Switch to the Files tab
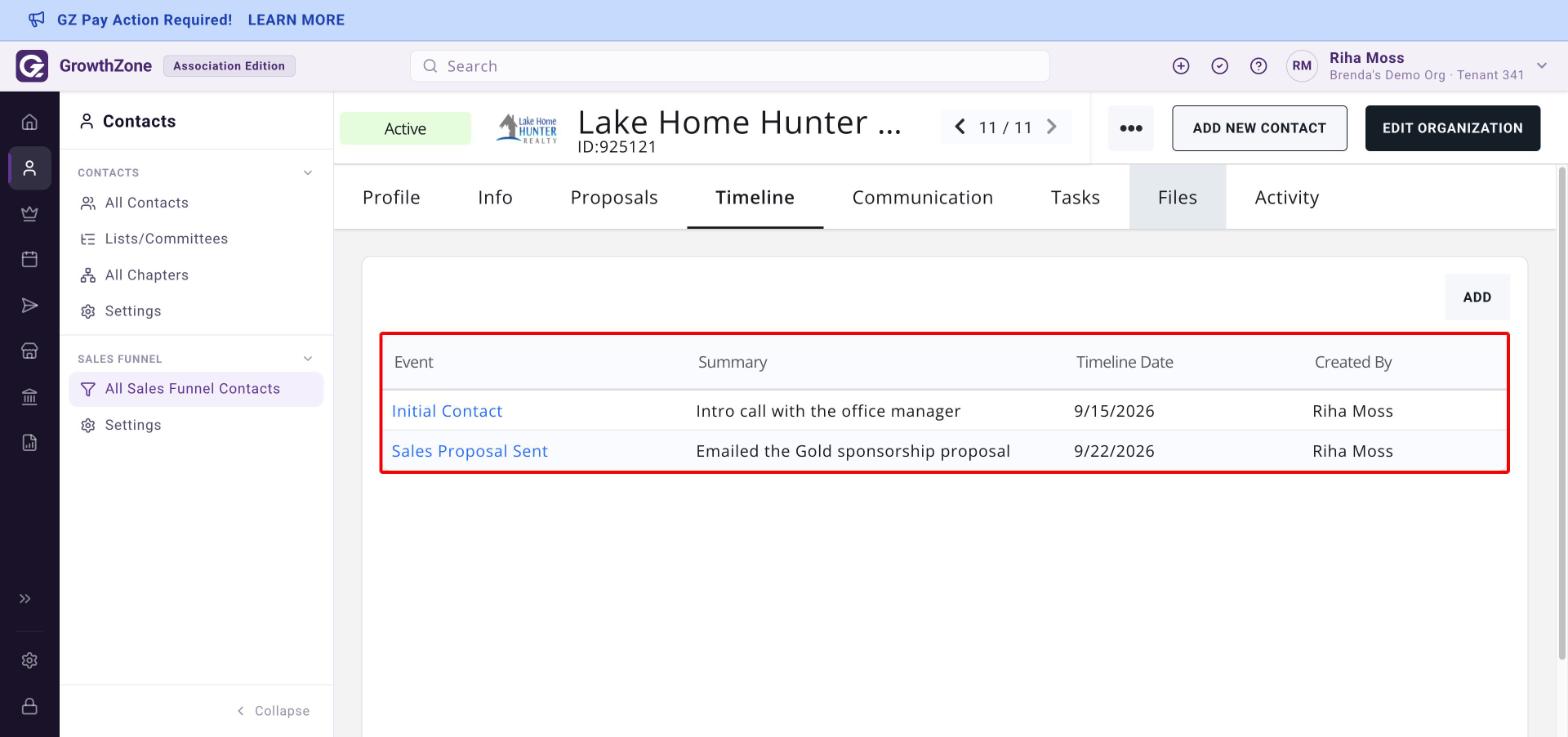The width and height of the screenshot is (1568, 737). (x=1178, y=197)
